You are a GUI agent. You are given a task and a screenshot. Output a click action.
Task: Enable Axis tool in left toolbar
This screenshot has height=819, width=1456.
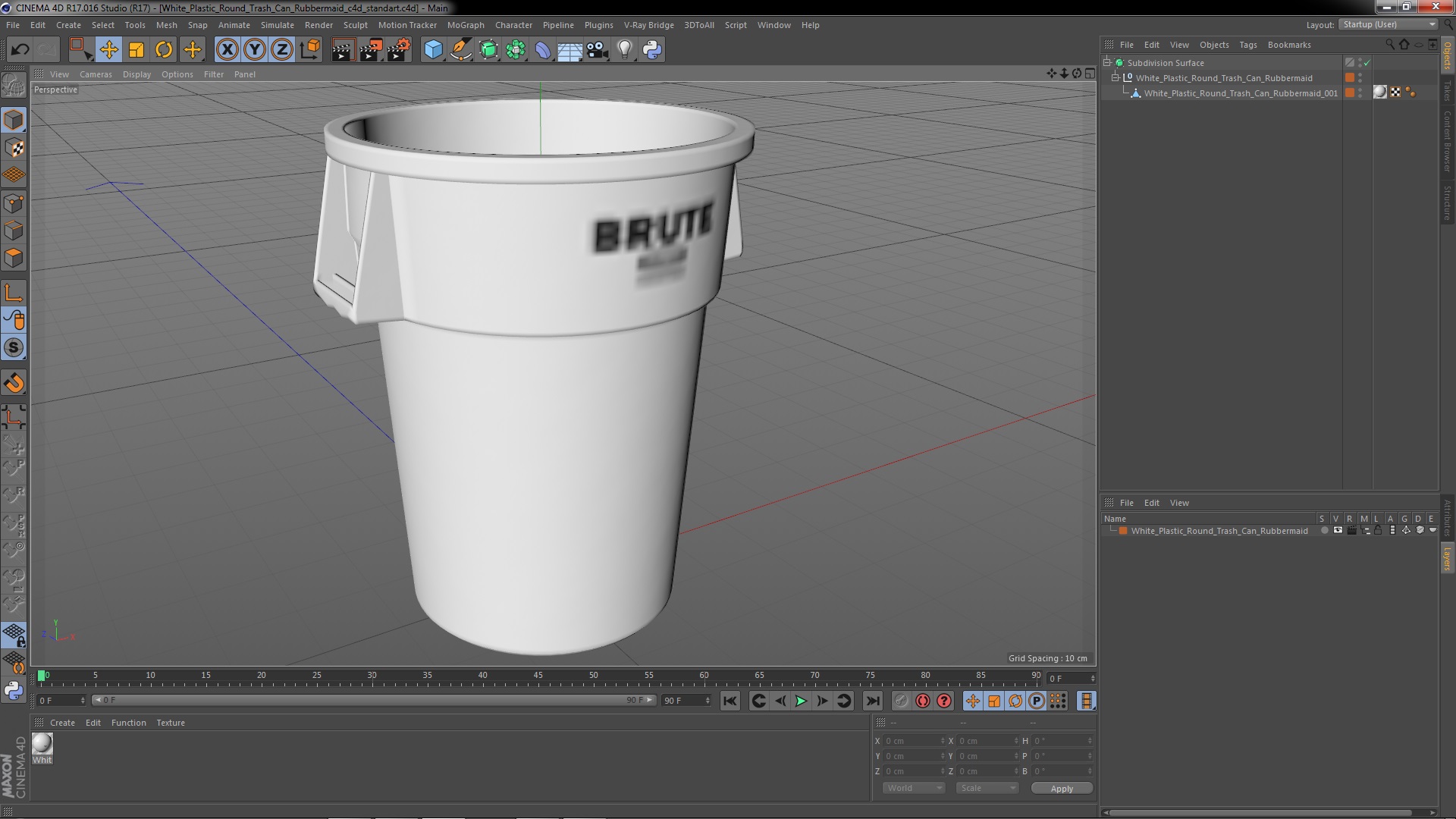tap(14, 293)
